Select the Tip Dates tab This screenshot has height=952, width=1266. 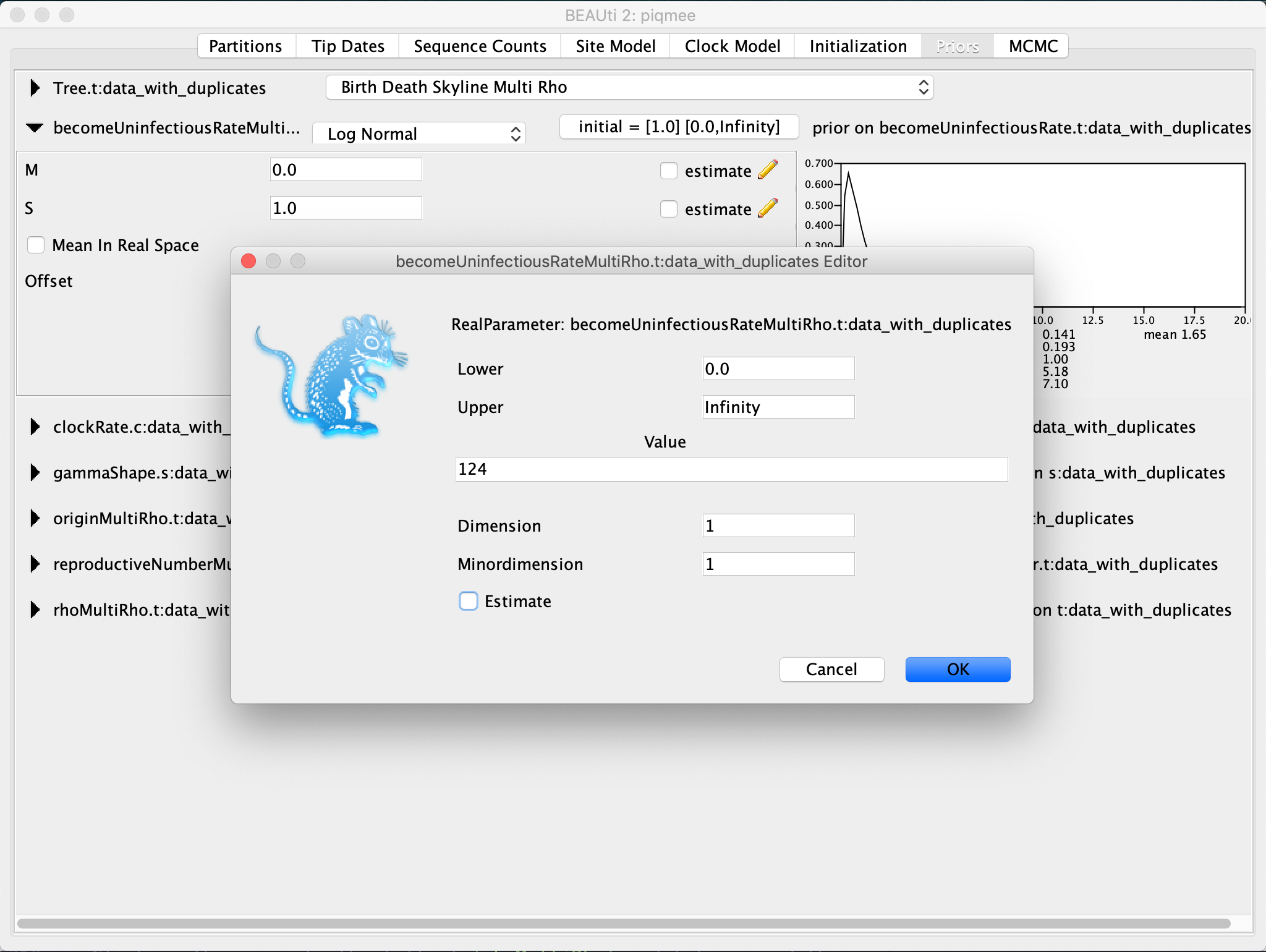pos(347,46)
